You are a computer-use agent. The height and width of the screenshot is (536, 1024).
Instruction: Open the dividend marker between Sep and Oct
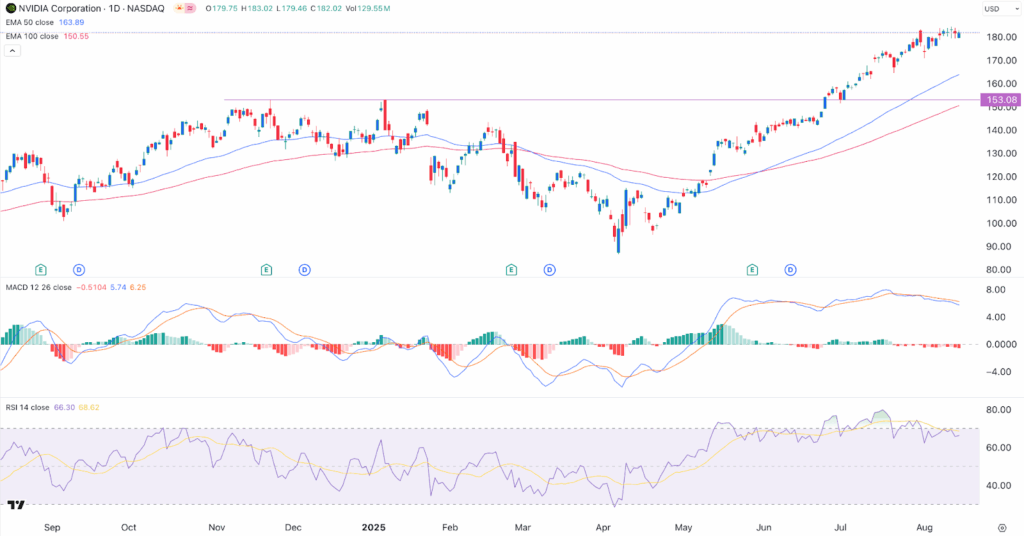point(79,270)
